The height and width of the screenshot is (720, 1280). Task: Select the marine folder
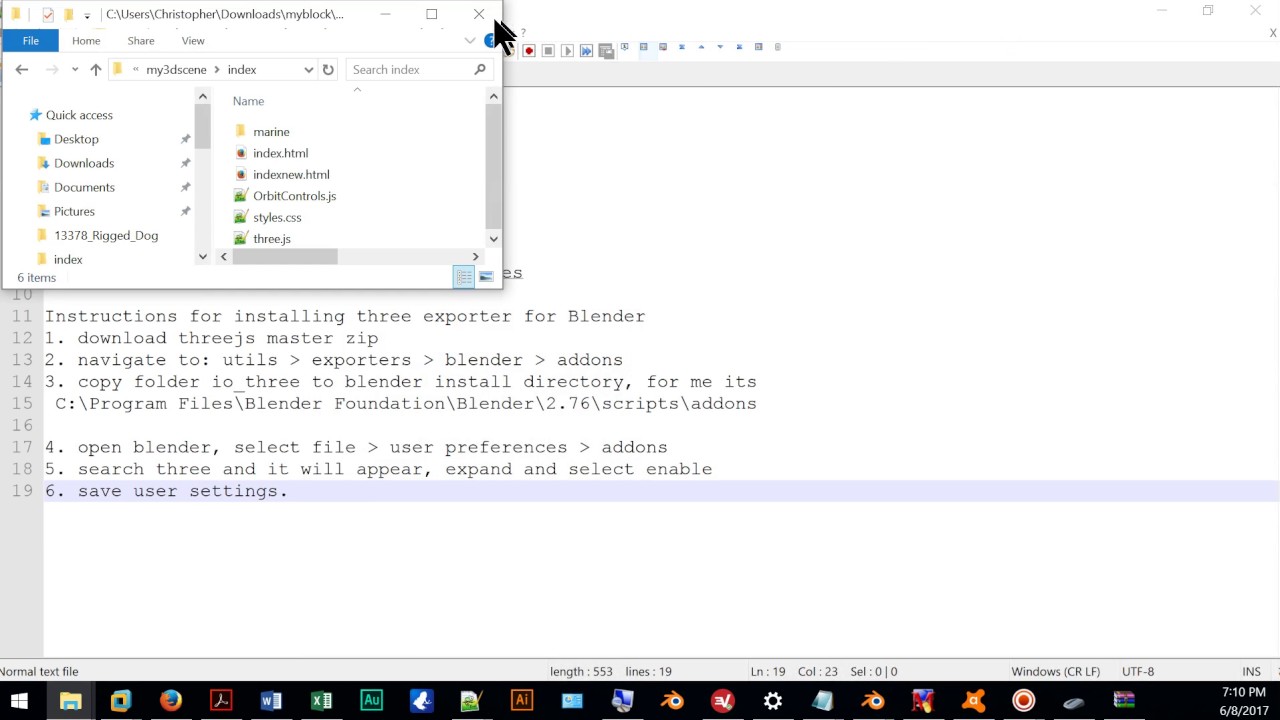pos(271,131)
